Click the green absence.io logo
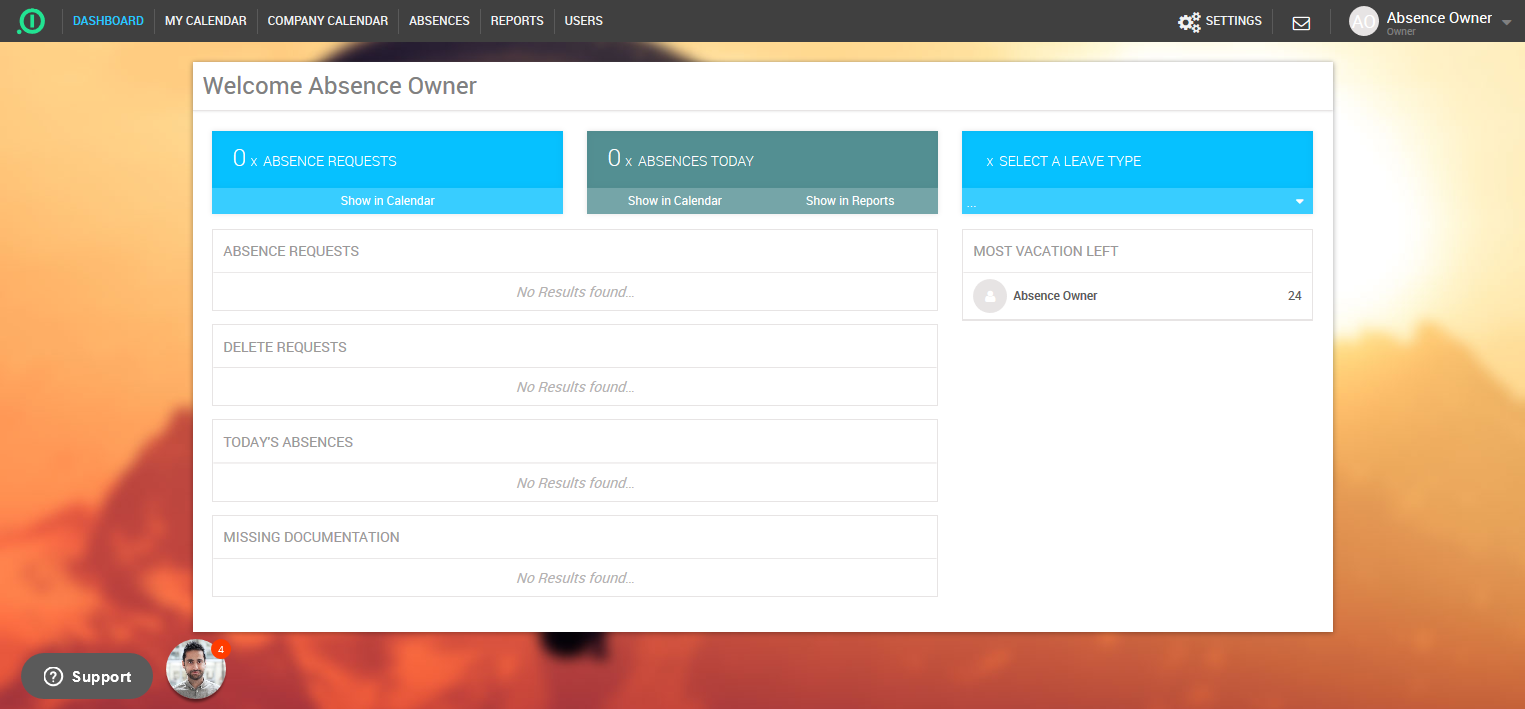The height and width of the screenshot is (709, 1525). pyautogui.click(x=31, y=21)
